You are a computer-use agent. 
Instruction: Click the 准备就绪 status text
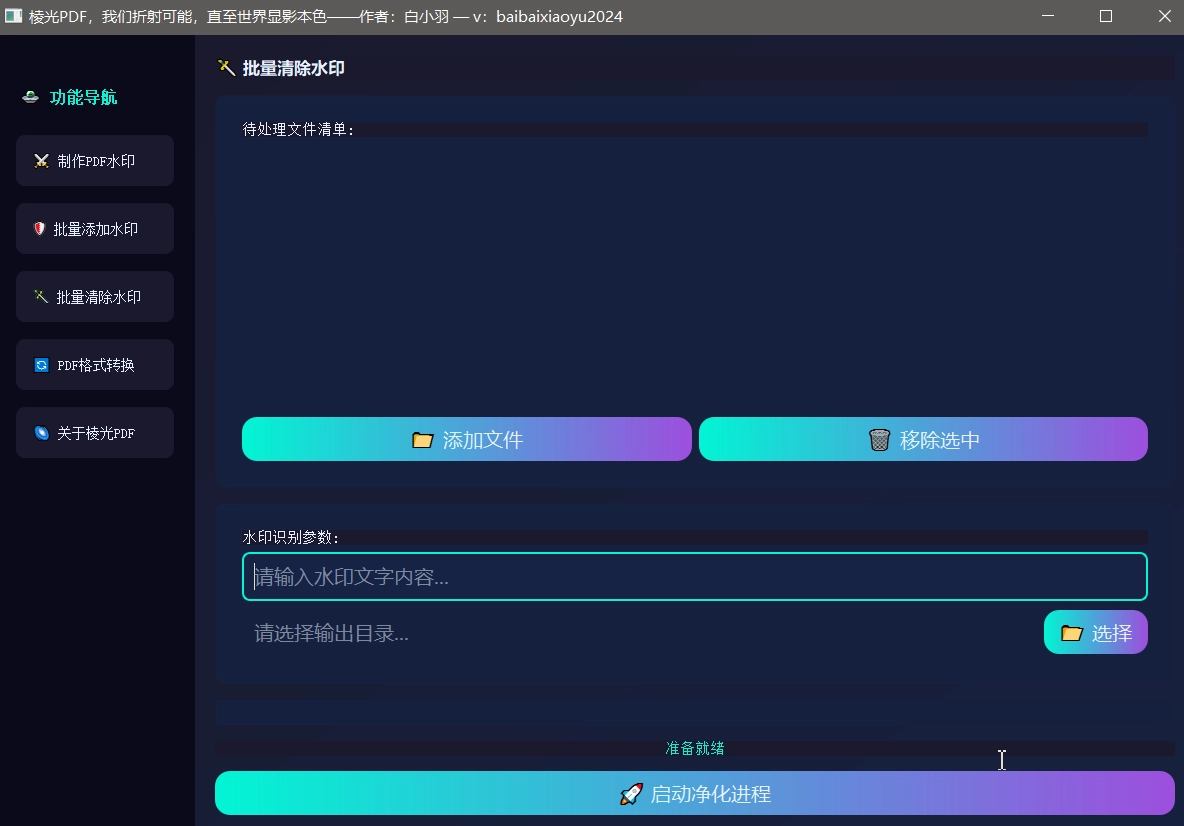point(695,748)
